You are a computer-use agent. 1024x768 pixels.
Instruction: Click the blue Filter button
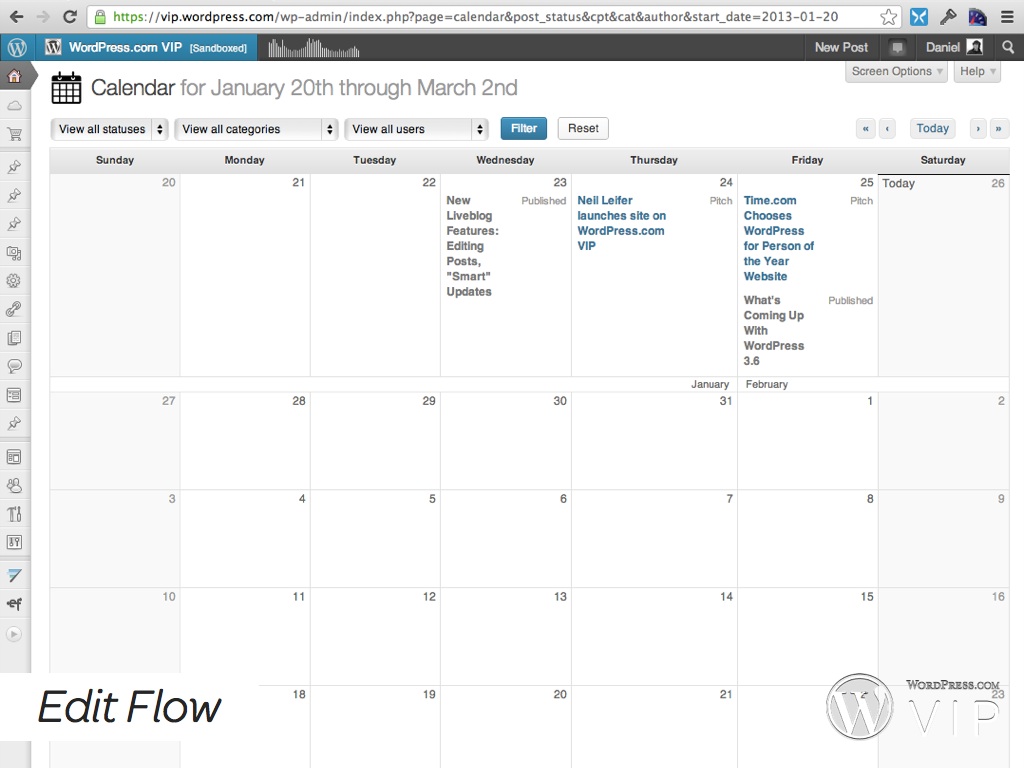point(524,129)
